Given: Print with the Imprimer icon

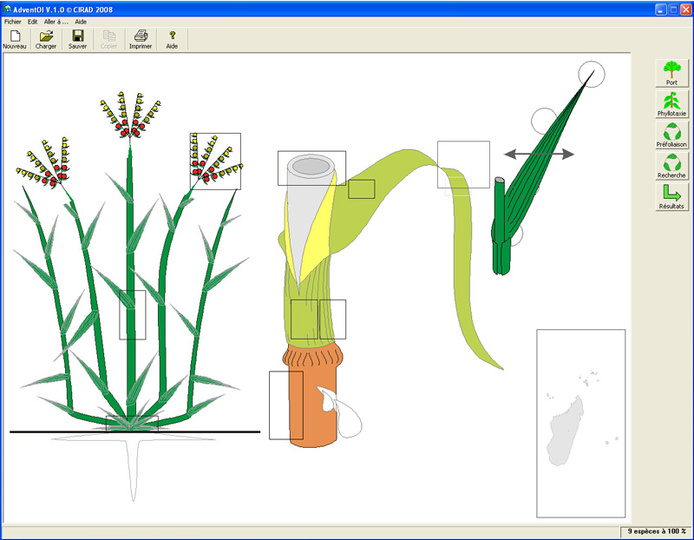Looking at the screenshot, I should tap(140, 39).
